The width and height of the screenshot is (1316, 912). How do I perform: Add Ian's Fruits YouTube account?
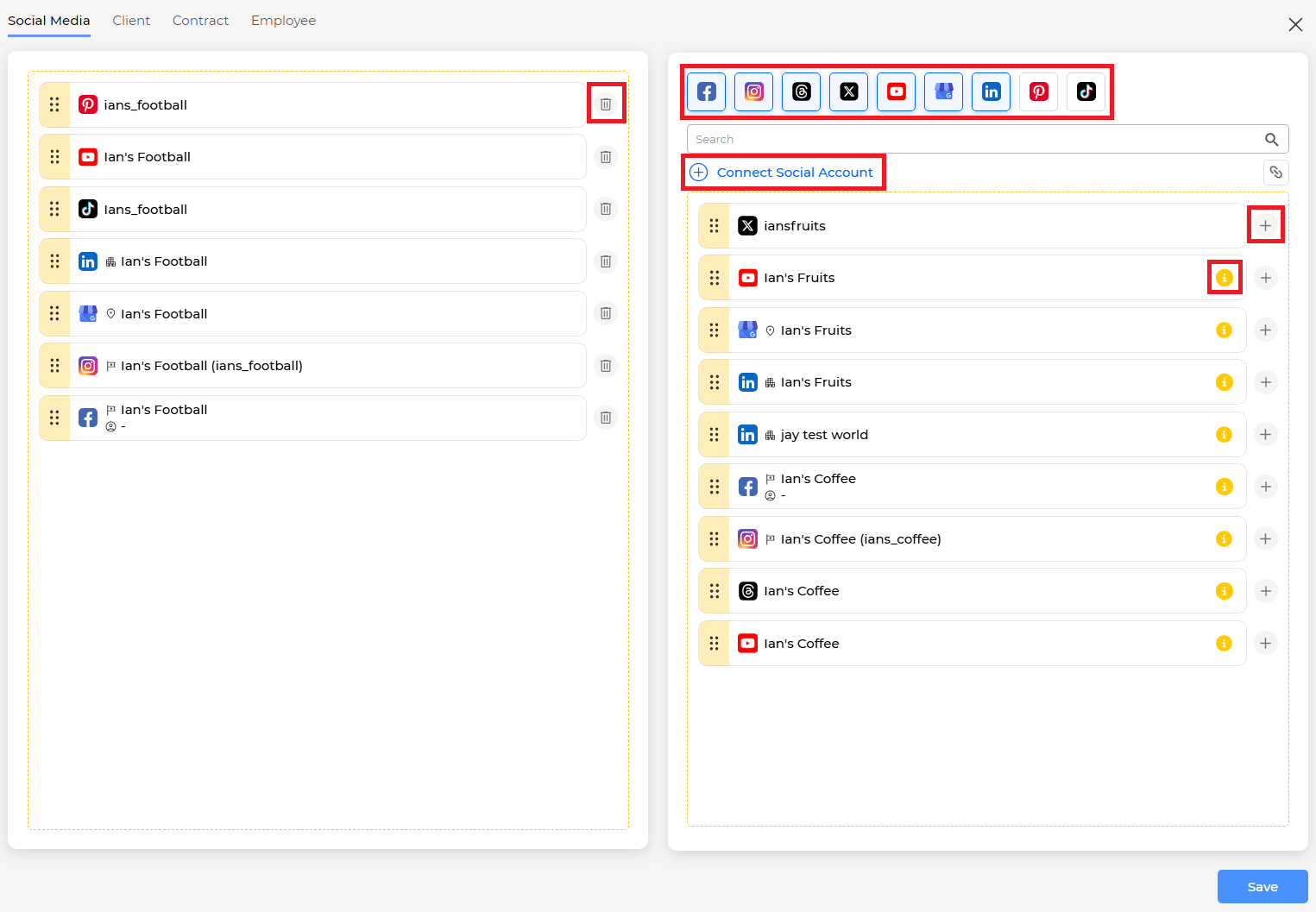1266,278
